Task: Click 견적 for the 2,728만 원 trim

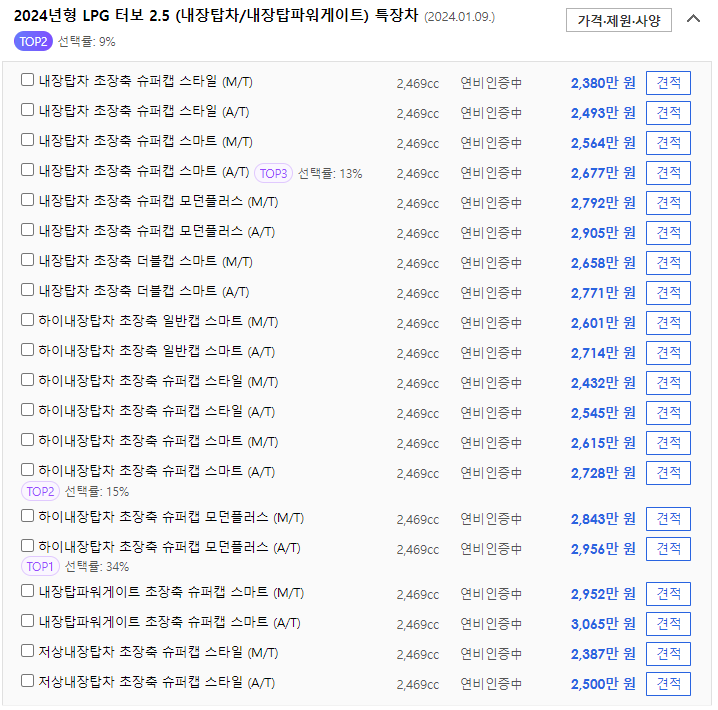Action: click(x=668, y=473)
